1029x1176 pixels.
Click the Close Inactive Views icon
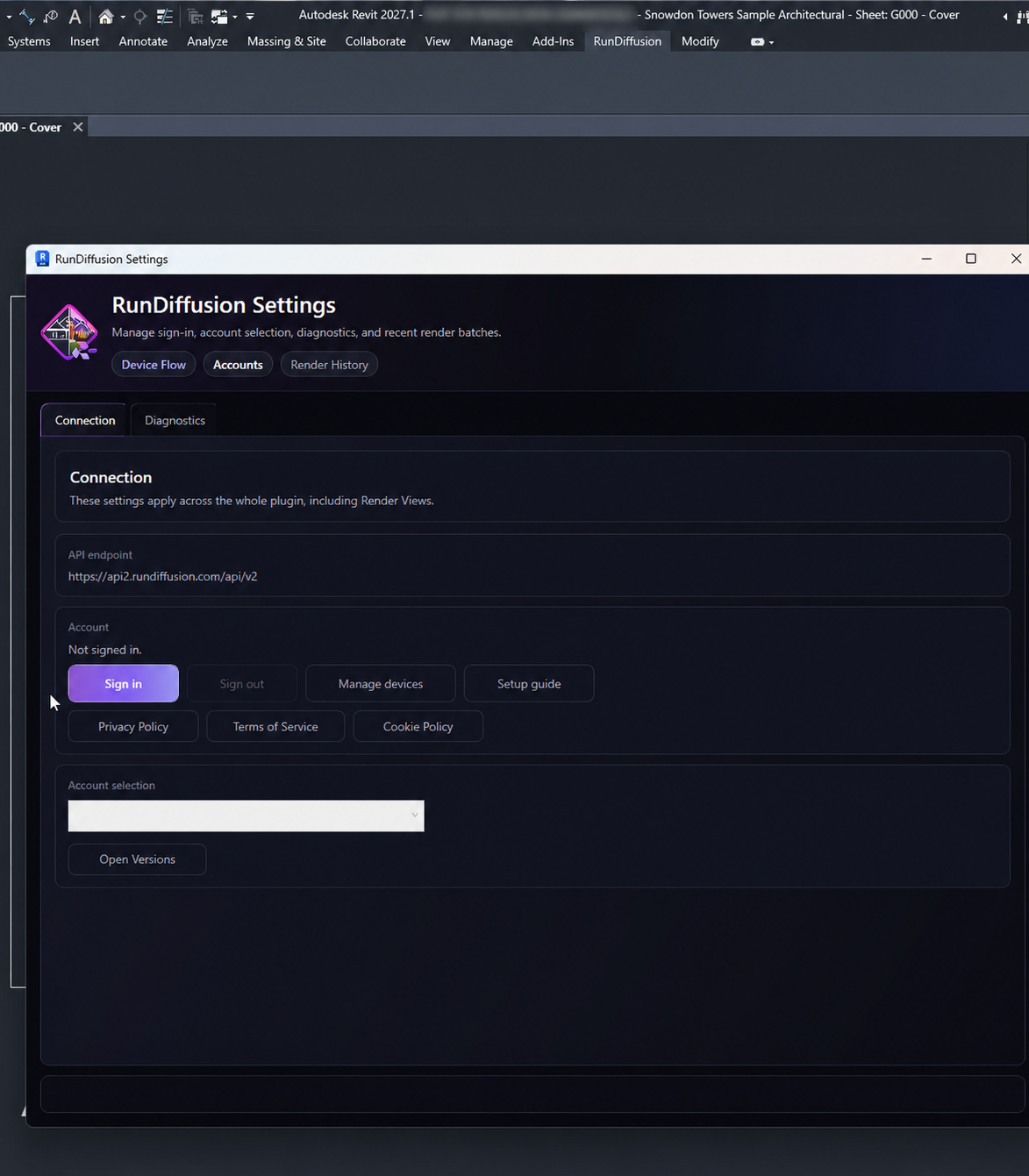tap(196, 16)
